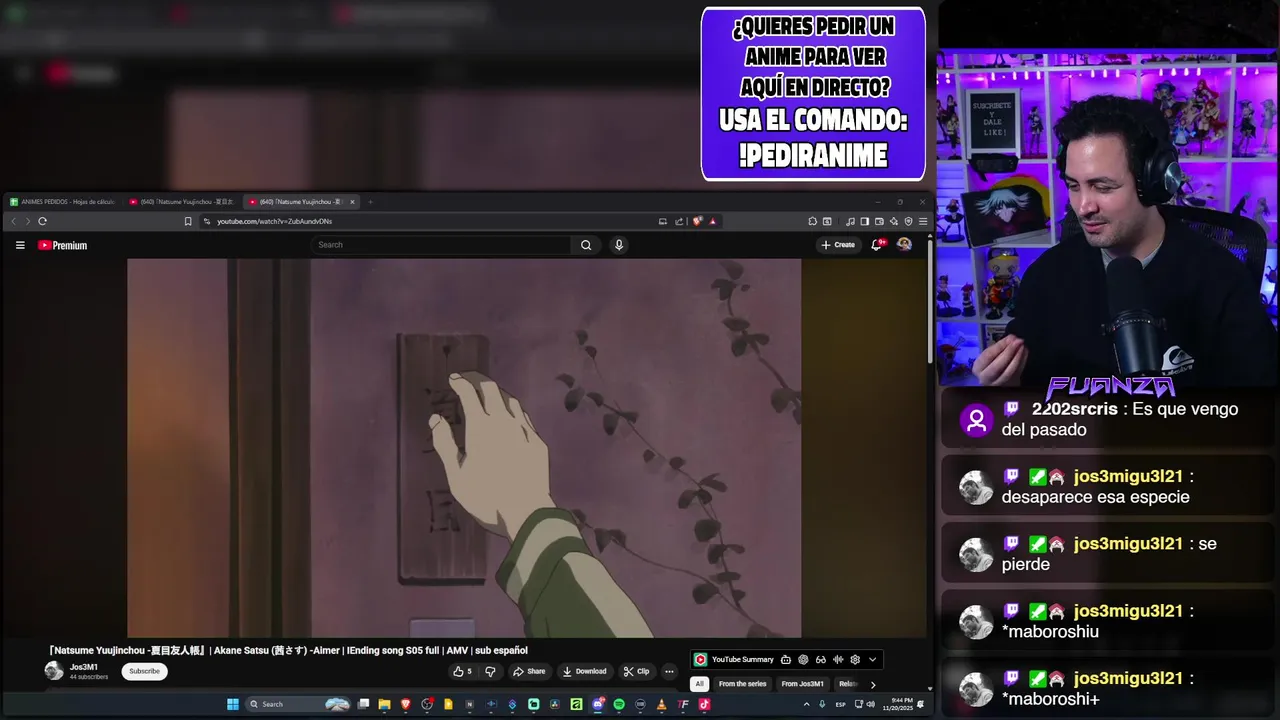
Task: Click chat message 'desaparece esa especie'
Action: [x=1095, y=497]
